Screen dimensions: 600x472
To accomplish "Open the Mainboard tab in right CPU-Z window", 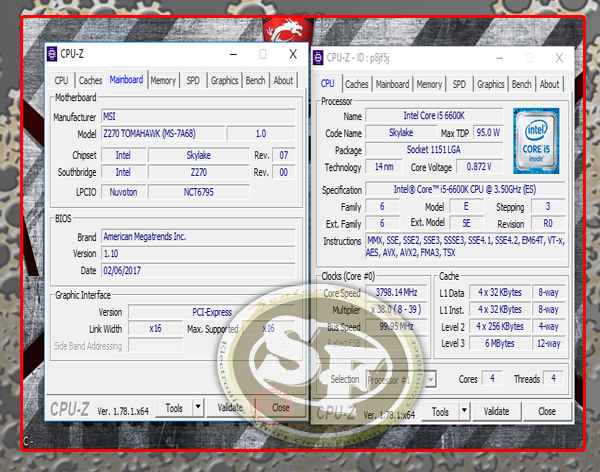I will [x=392, y=84].
